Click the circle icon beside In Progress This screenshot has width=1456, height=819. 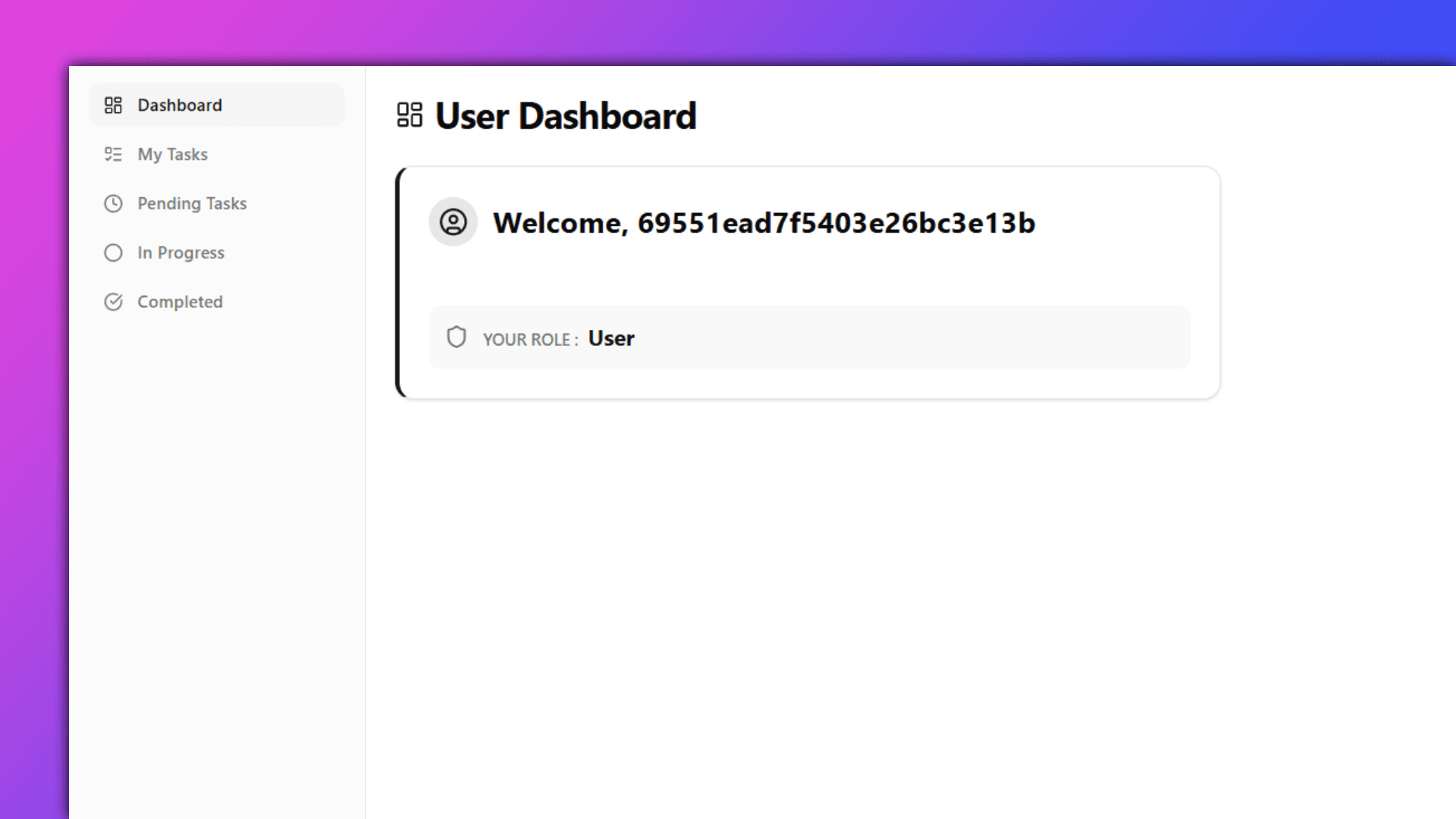(113, 253)
